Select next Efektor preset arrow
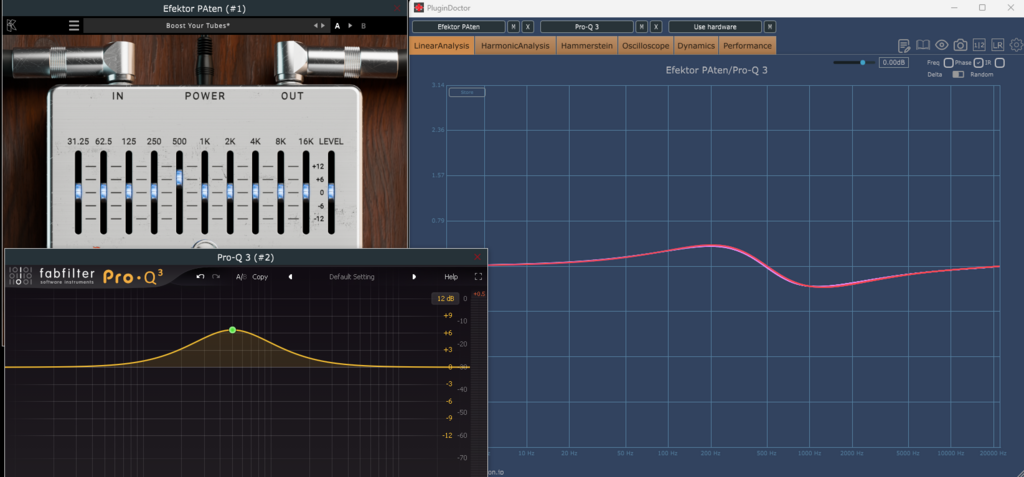The image size is (1024, 477). coord(322,25)
